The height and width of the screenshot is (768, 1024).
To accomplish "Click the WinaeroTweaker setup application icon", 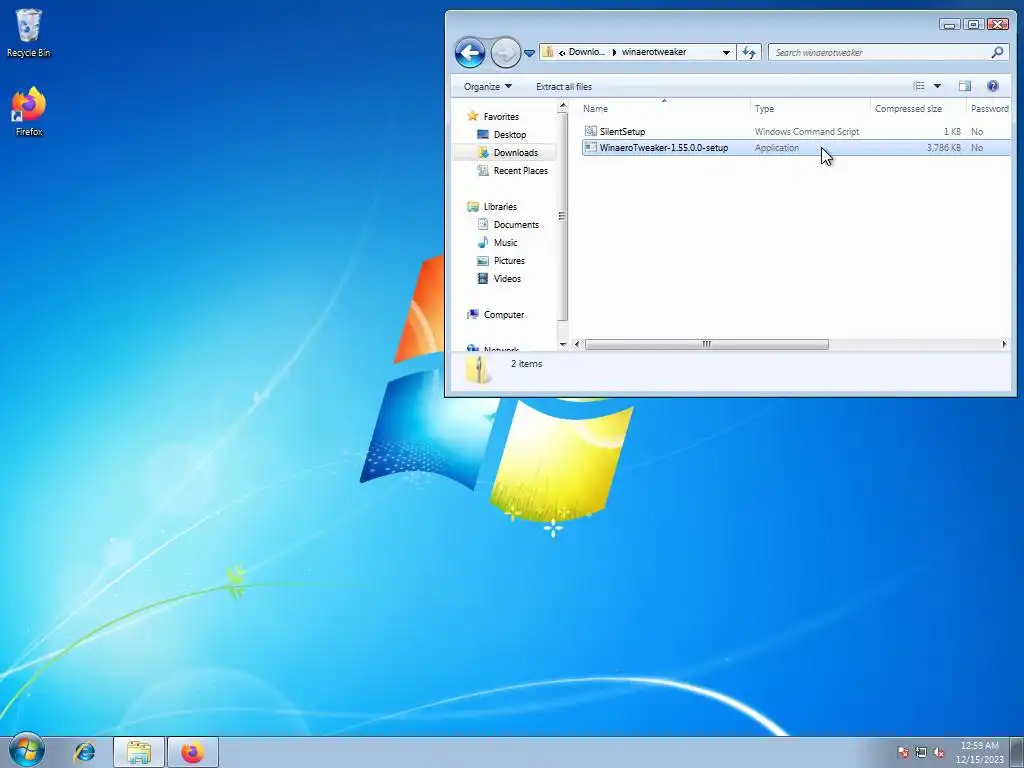I will (590, 148).
